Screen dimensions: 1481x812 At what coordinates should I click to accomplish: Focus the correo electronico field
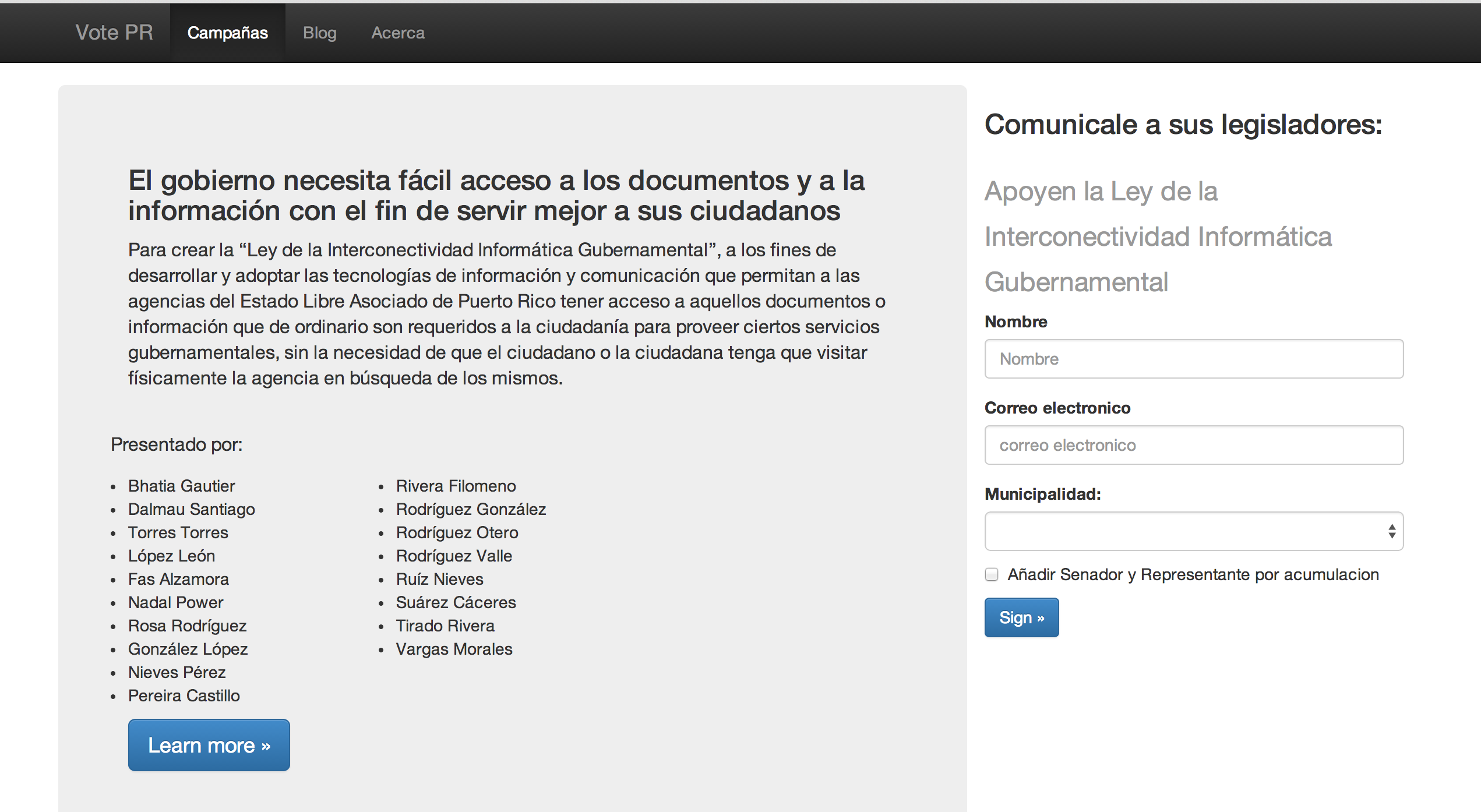[1193, 445]
